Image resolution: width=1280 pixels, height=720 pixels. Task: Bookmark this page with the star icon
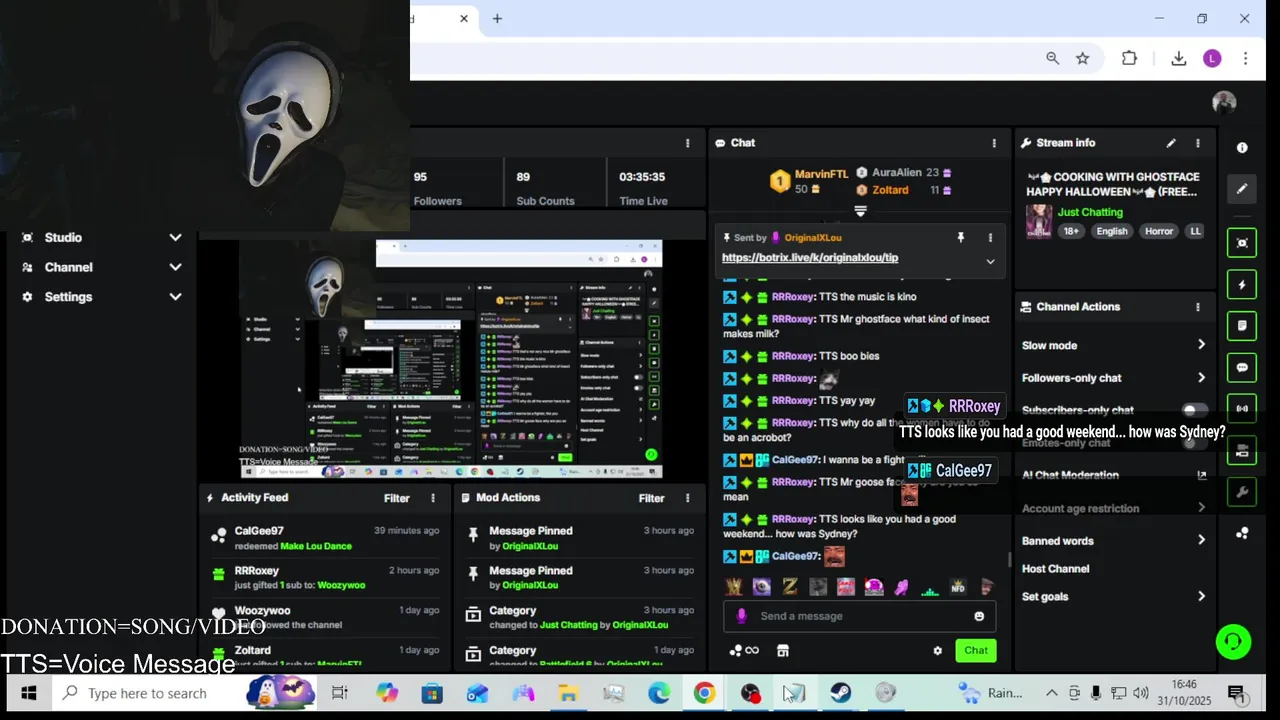pos(1082,59)
